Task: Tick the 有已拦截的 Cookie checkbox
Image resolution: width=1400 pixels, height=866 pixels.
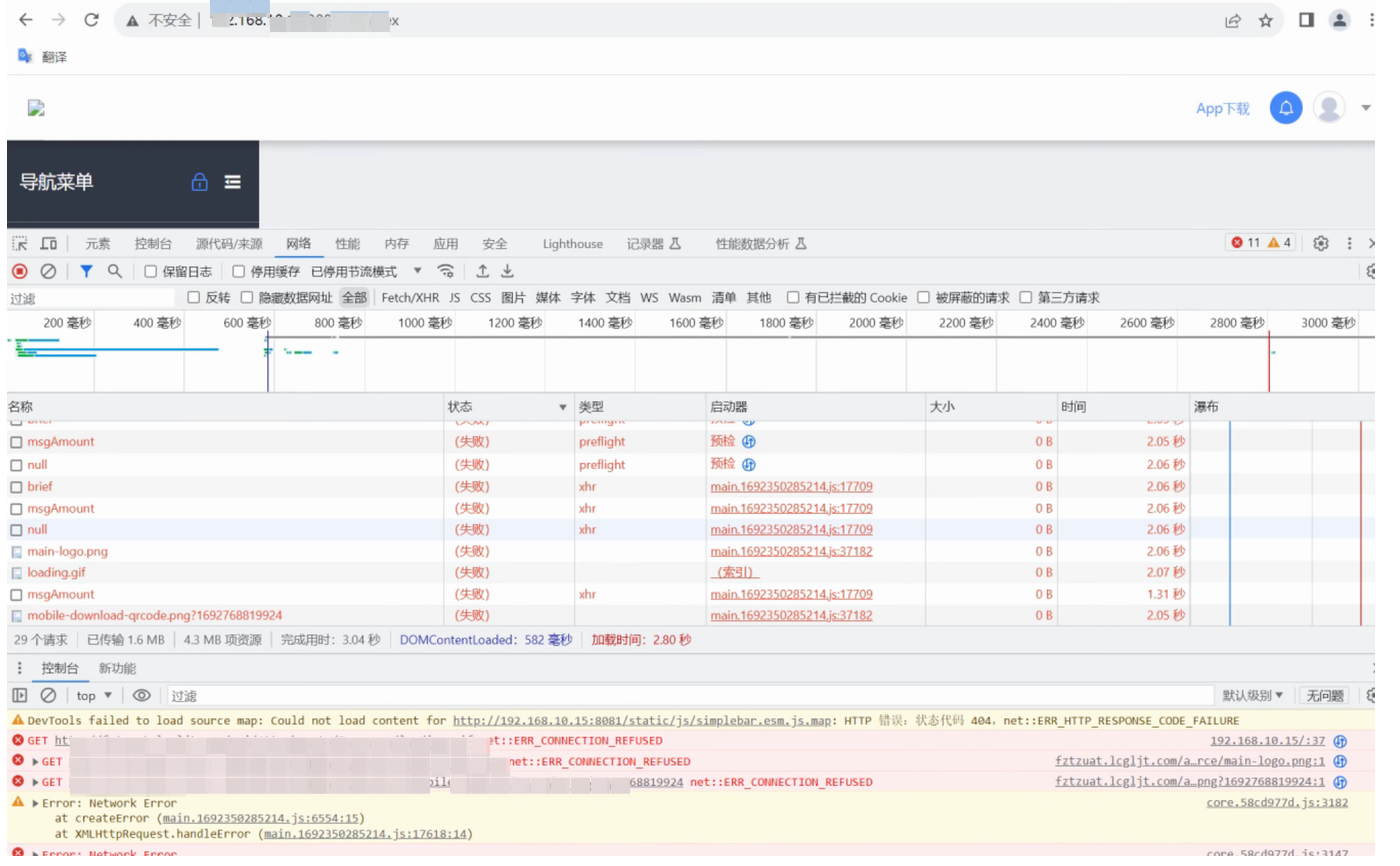Action: pos(793,297)
